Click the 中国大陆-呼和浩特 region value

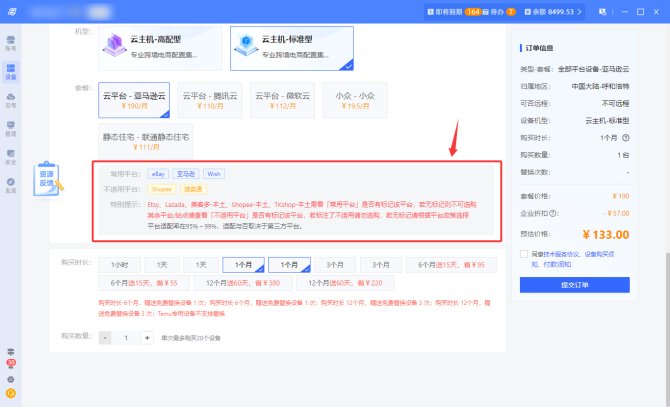click(x=600, y=86)
